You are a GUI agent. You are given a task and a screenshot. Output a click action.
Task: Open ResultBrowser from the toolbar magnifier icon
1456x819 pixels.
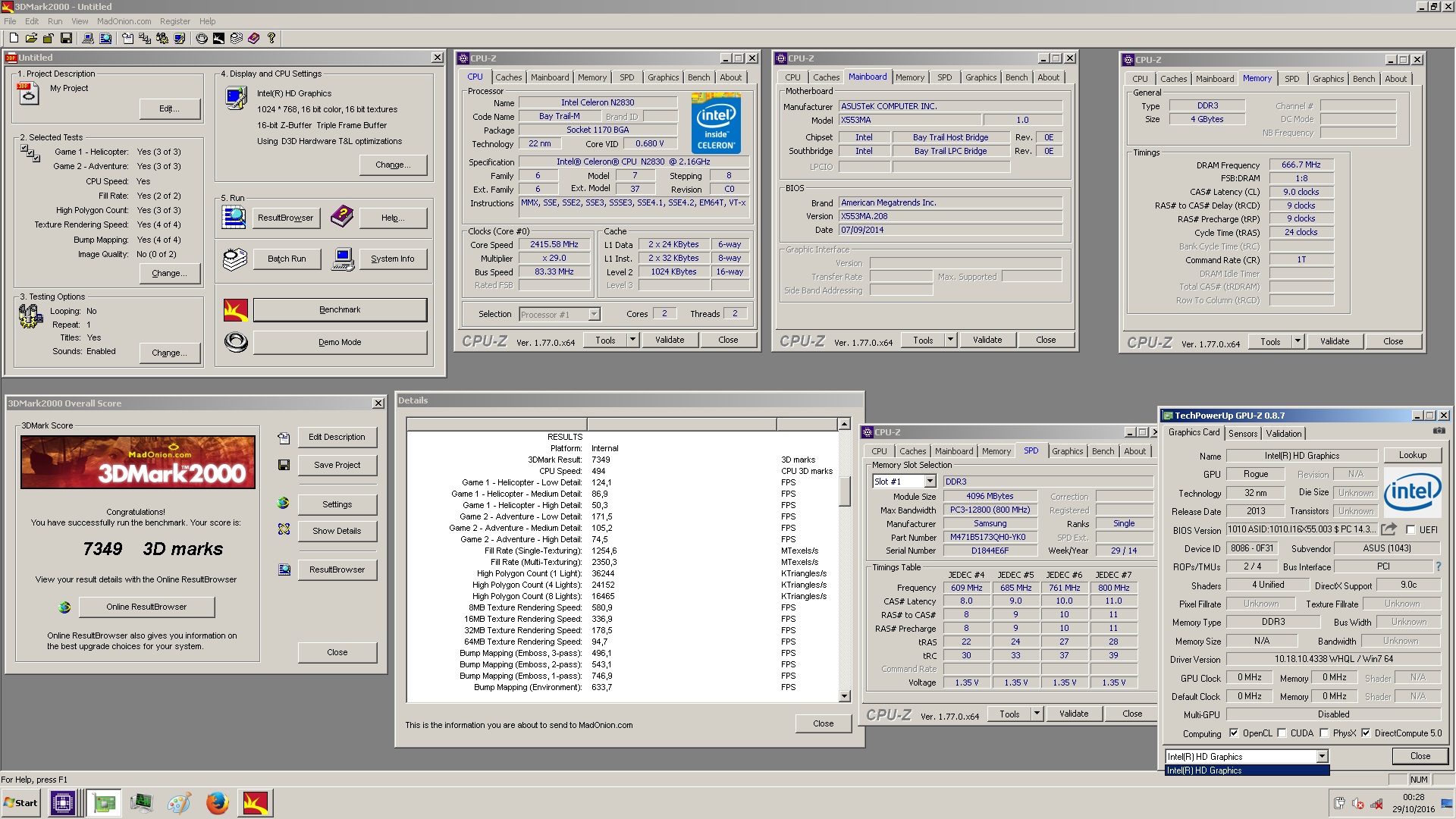[x=105, y=38]
